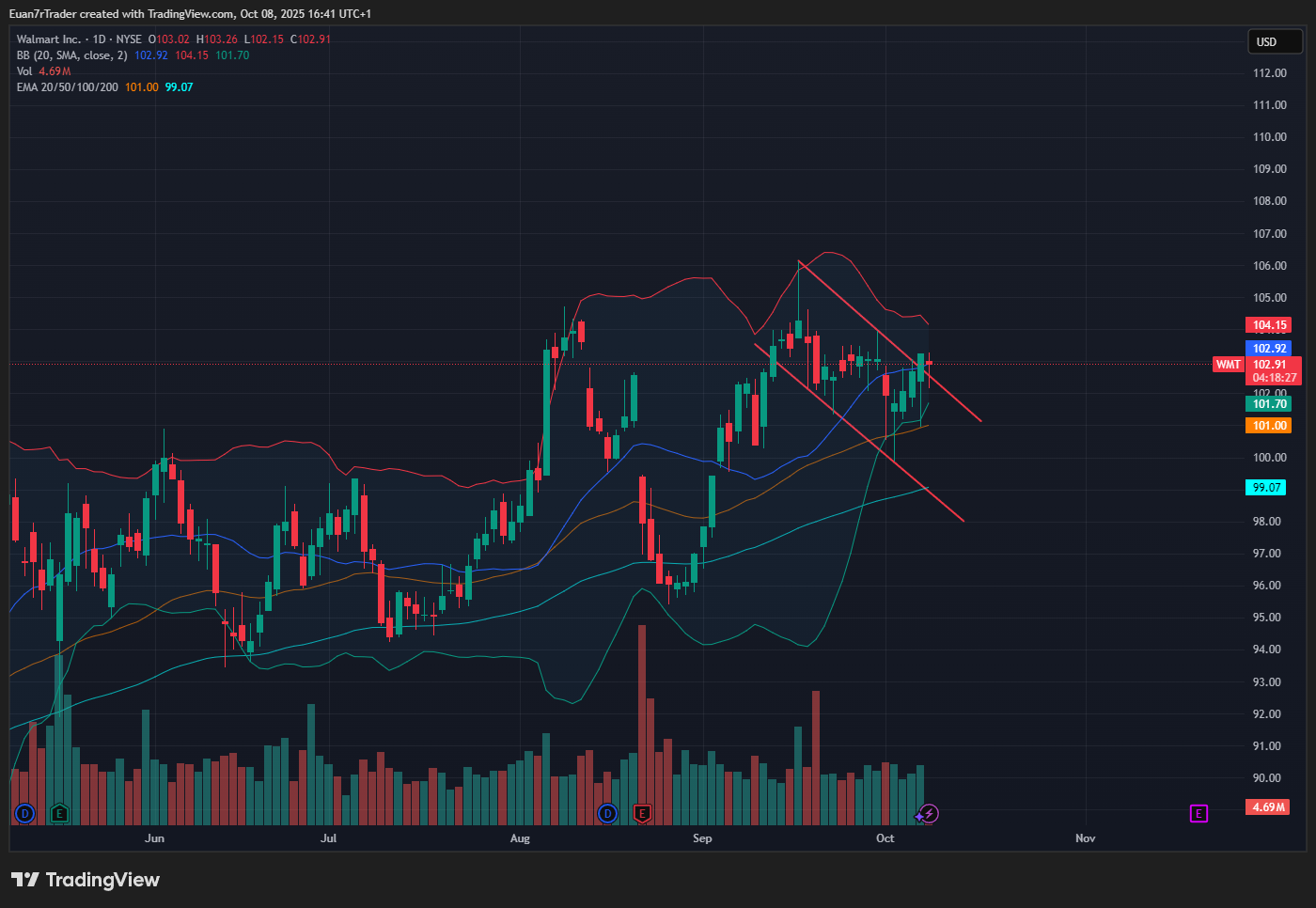The width and height of the screenshot is (1316, 908).
Task: Click the red earnings marker in August
Action: pyautogui.click(x=643, y=813)
